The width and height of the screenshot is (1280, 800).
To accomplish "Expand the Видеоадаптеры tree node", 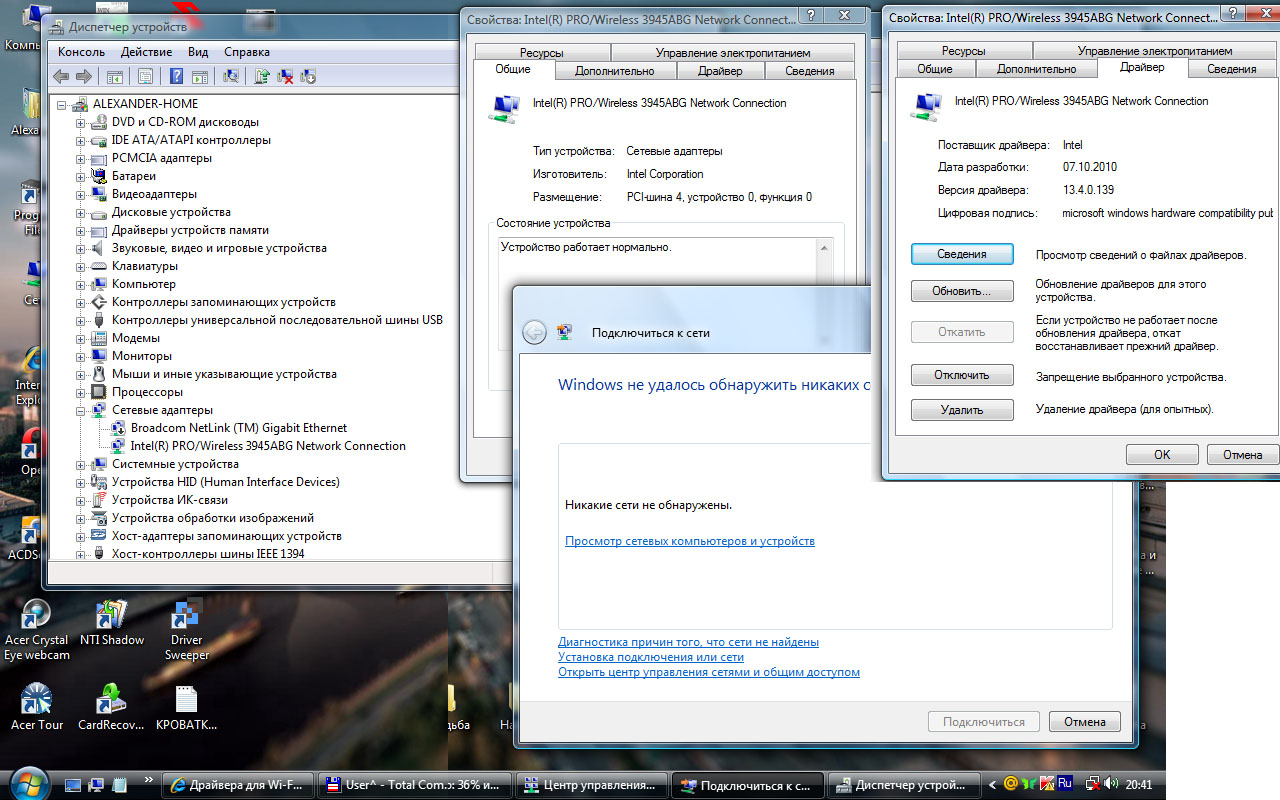I will pos(81,194).
